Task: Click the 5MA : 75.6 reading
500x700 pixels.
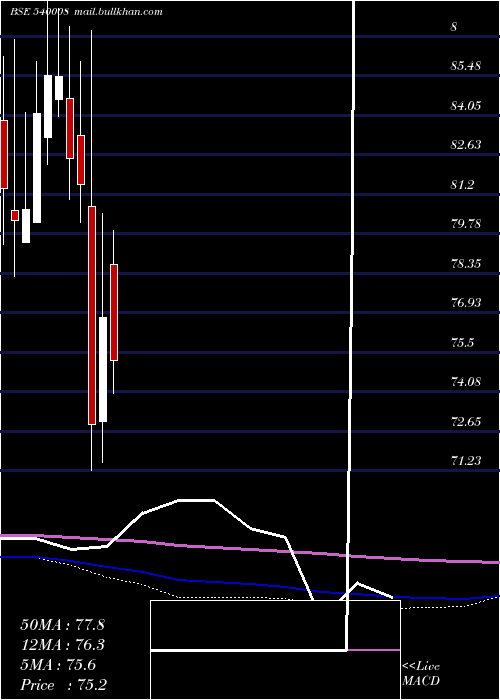Action: [58, 665]
